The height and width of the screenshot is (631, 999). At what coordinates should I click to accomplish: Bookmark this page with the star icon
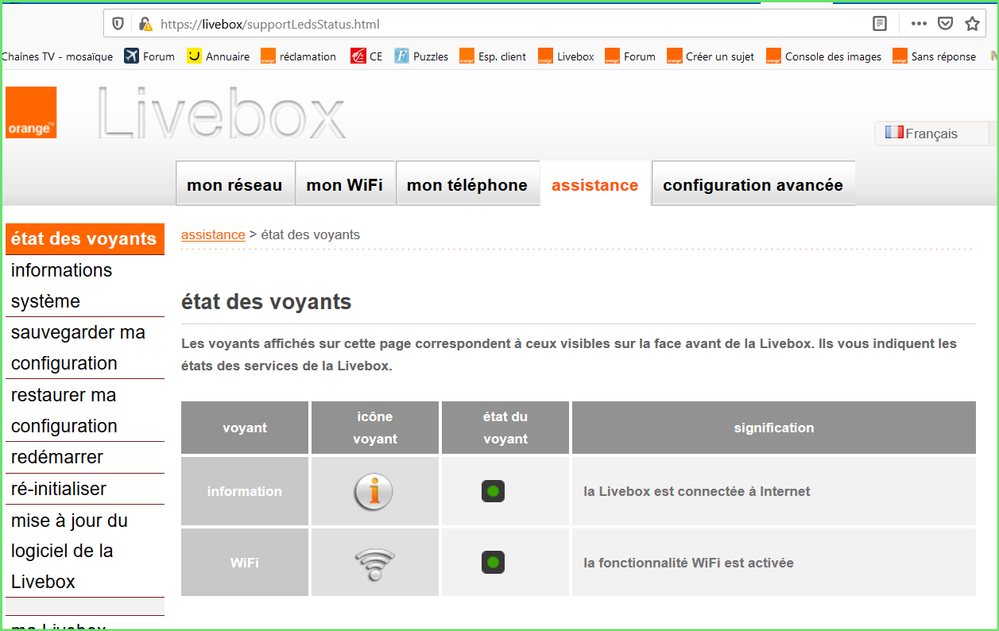(972, 24)
